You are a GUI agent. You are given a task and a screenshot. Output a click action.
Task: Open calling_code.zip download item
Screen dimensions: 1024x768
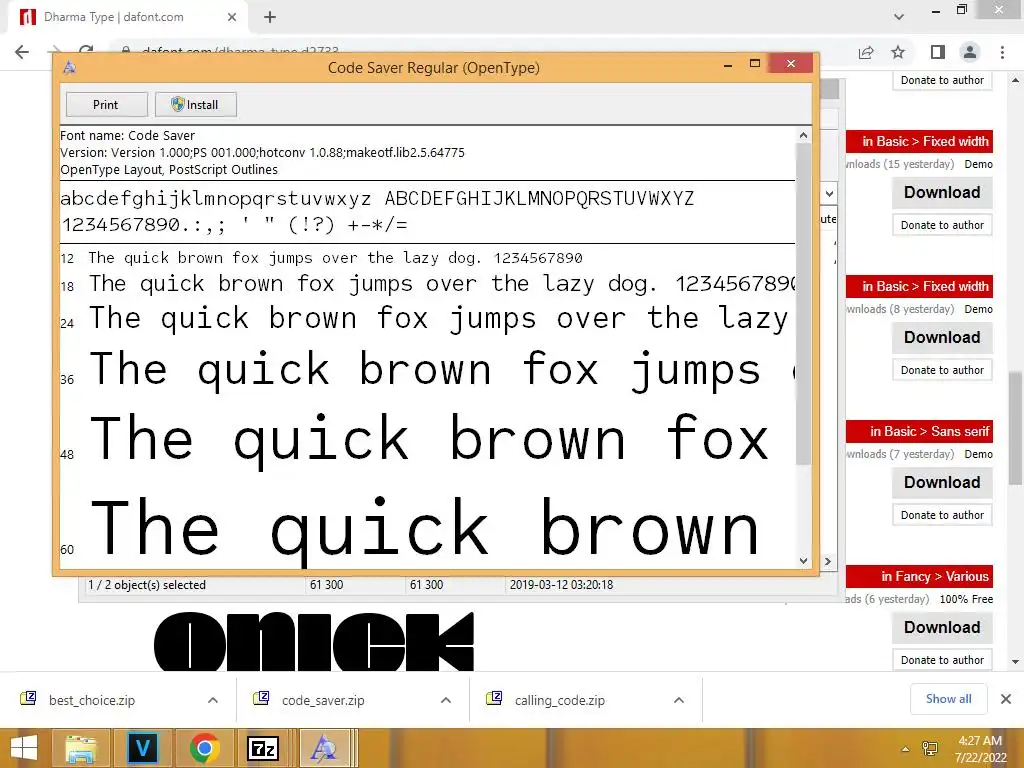[559, 700]
